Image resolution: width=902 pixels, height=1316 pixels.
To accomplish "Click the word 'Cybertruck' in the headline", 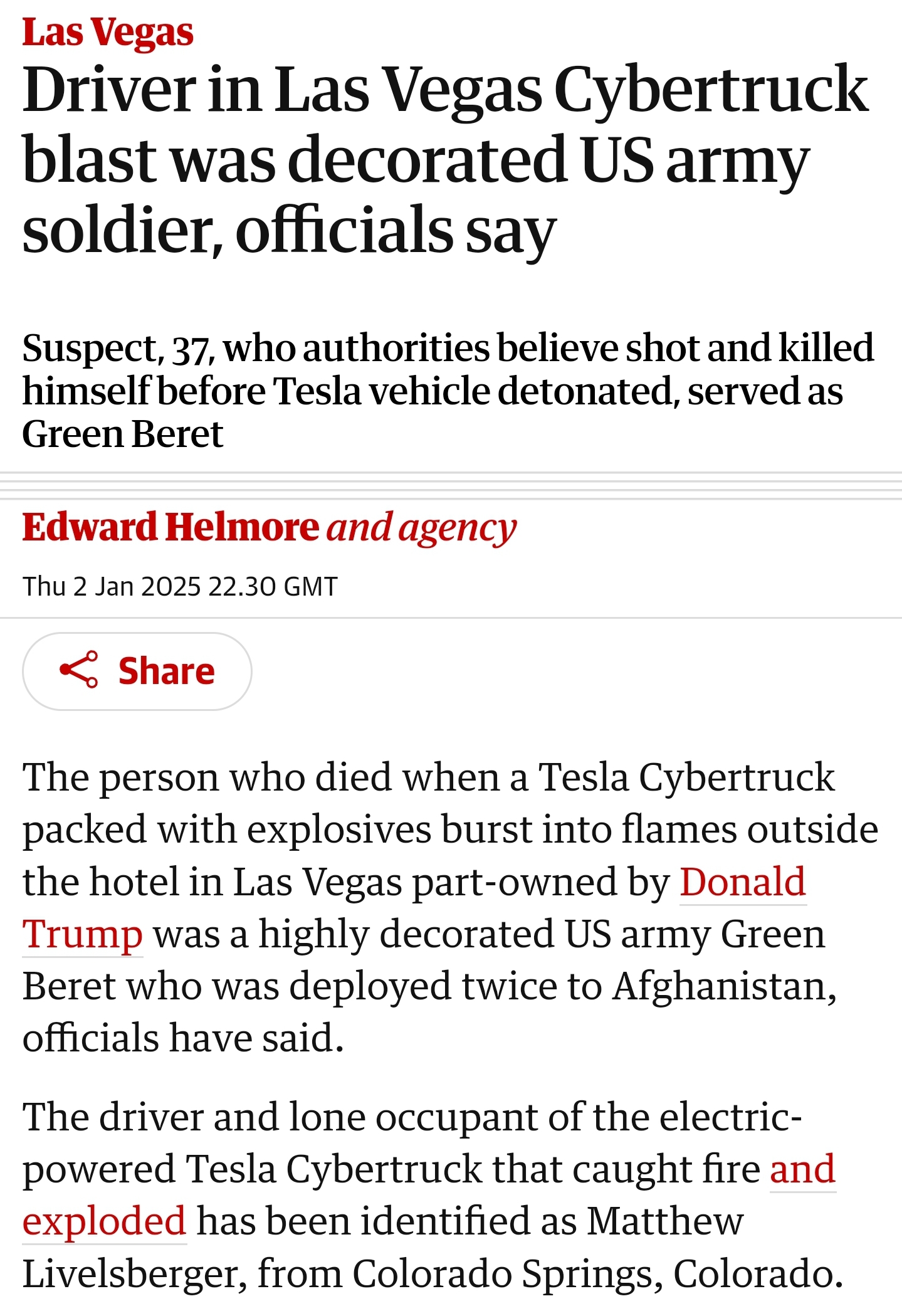I will pyautogui.click(x=711, y=90).
